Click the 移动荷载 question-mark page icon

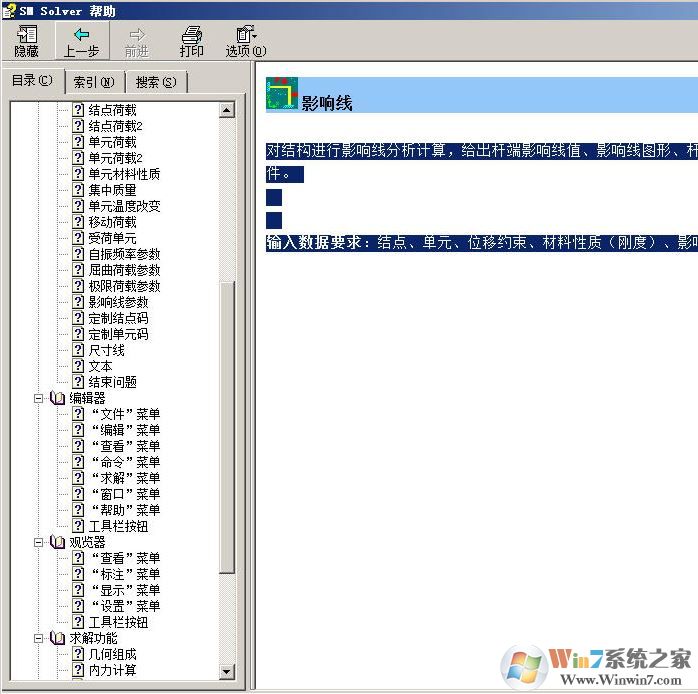(x=78, y=222)
